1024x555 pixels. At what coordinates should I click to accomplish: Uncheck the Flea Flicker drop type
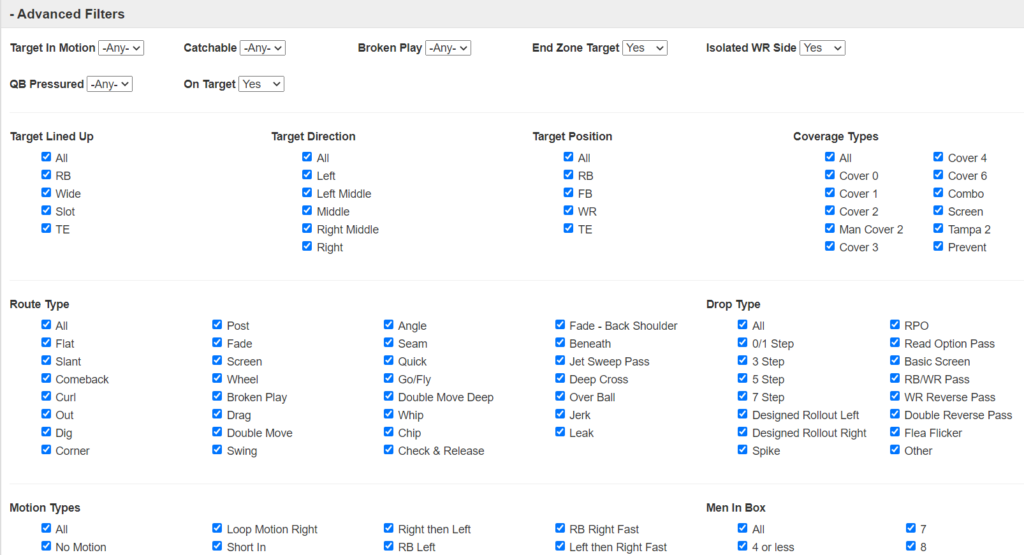coord(896,433)
